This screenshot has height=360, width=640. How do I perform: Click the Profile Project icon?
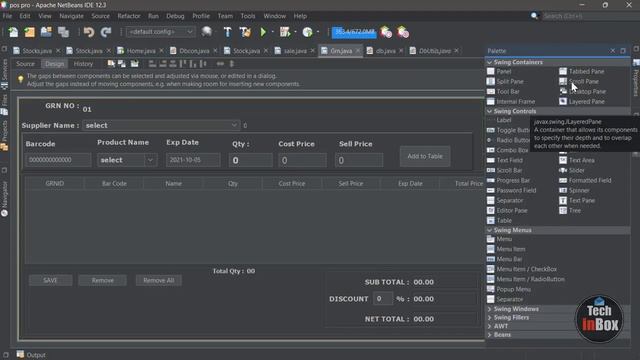[307, 32]
